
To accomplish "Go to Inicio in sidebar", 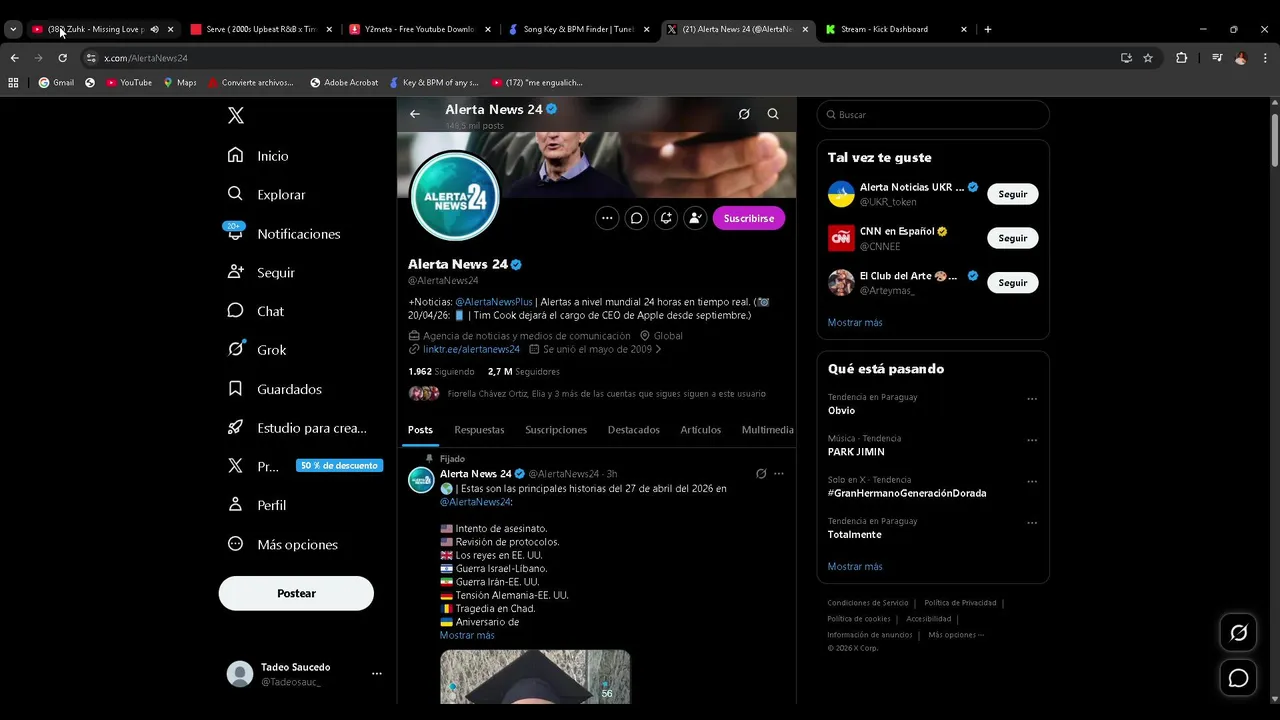I will coord(259,156).
